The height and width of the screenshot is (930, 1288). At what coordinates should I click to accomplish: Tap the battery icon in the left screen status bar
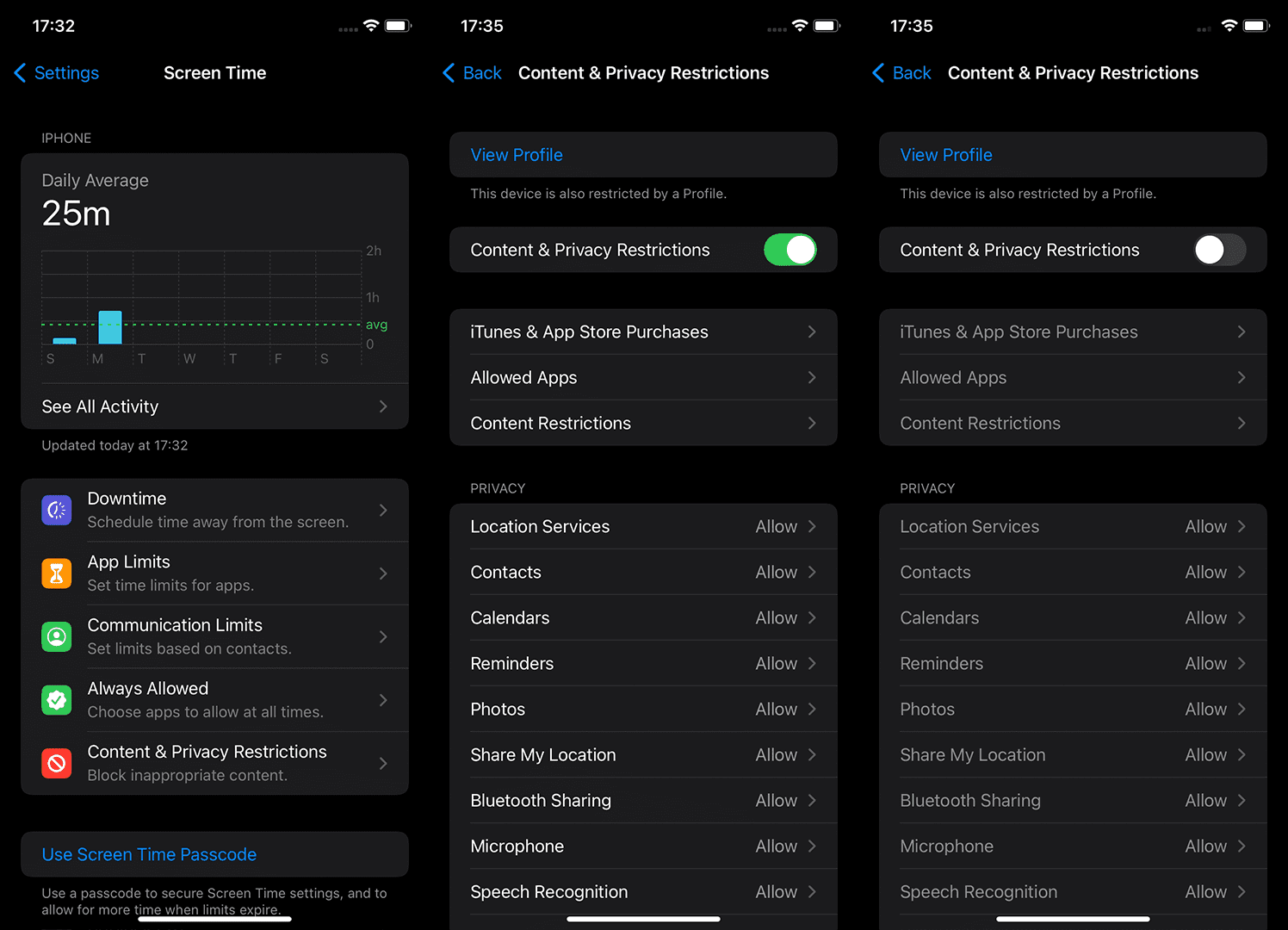click(x=398, y=26)
